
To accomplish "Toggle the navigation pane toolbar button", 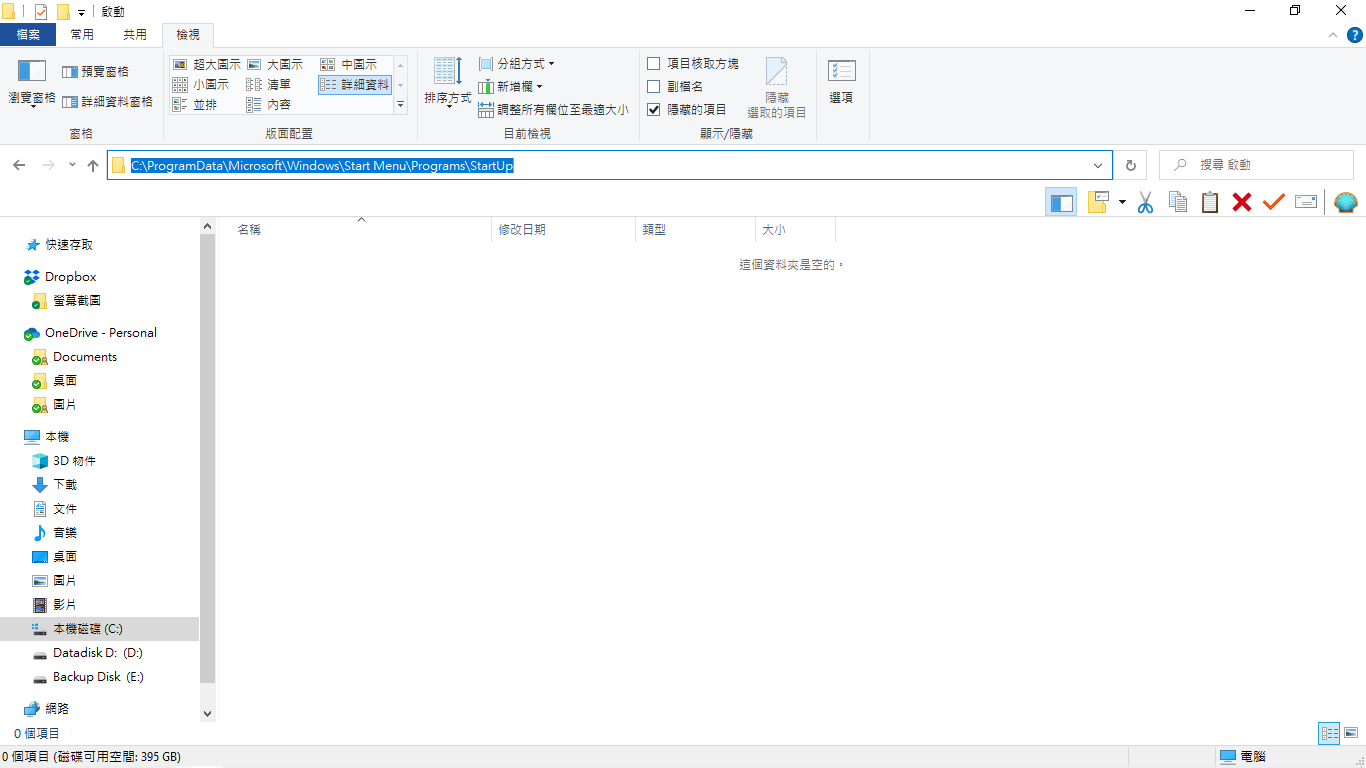I will coord(1061,203).
